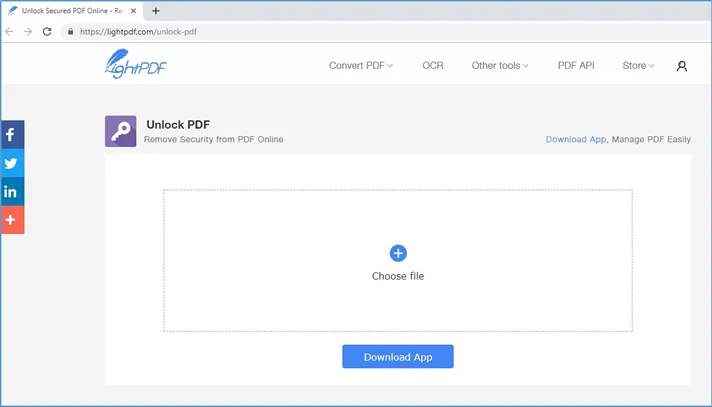This screenshot has height=407, width=712.
Task: Open the OCR page
Action: click(433, 65)
